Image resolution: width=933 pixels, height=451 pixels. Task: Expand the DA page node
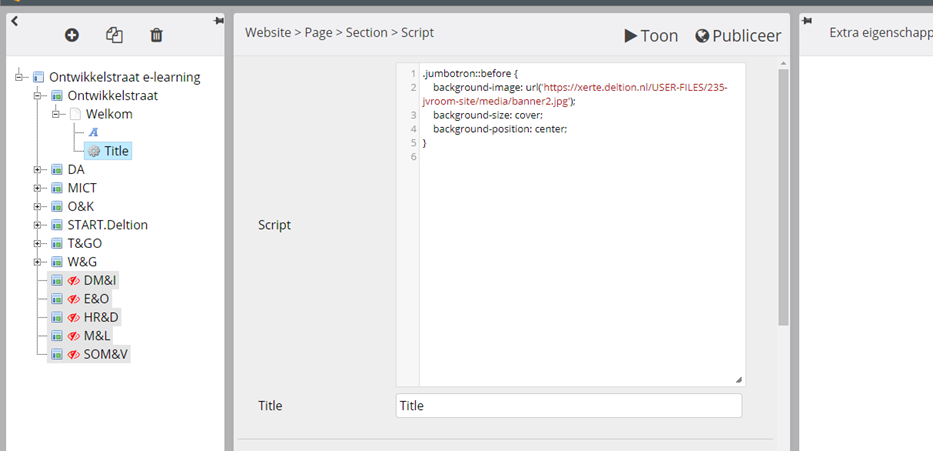tap(37, 170)
